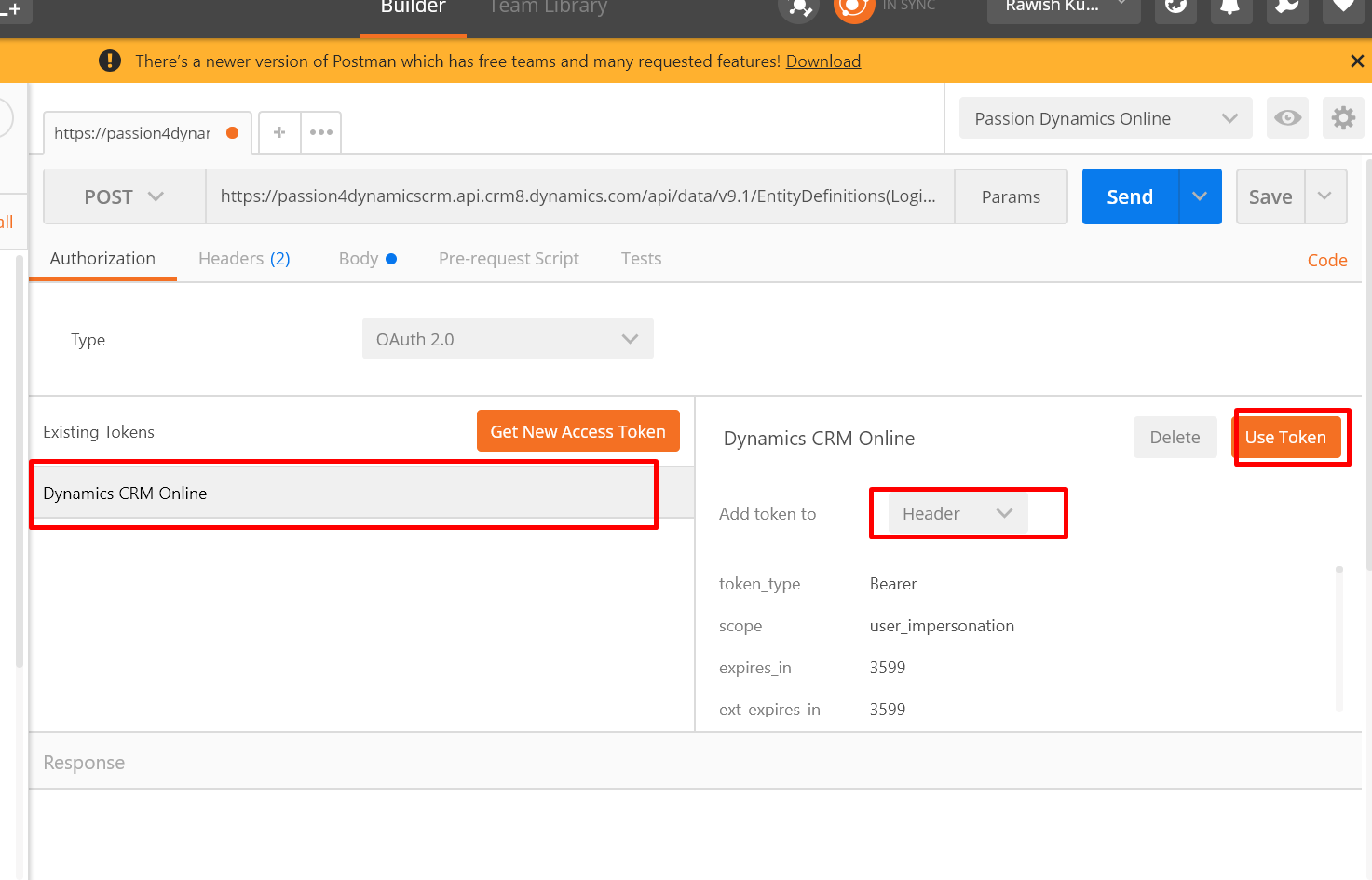Open Manage Environments gear icon
The height and width of the screenshot is (880, 1372).
1343,118
